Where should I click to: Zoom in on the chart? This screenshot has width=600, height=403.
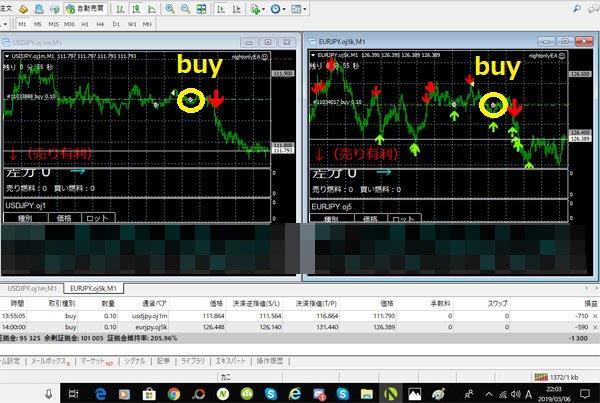pyautogui.click(x=170, y=9)
